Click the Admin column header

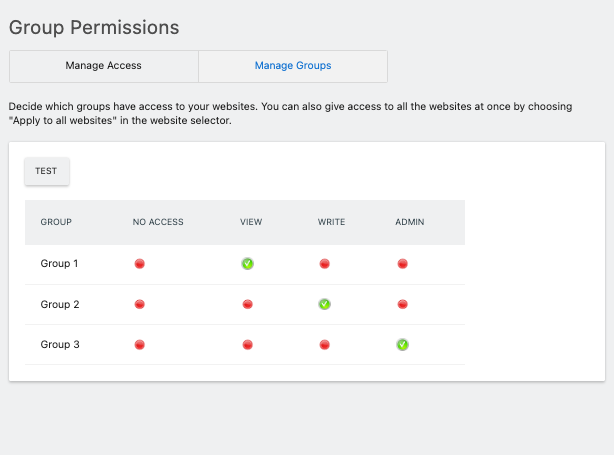tap(410, 222)
